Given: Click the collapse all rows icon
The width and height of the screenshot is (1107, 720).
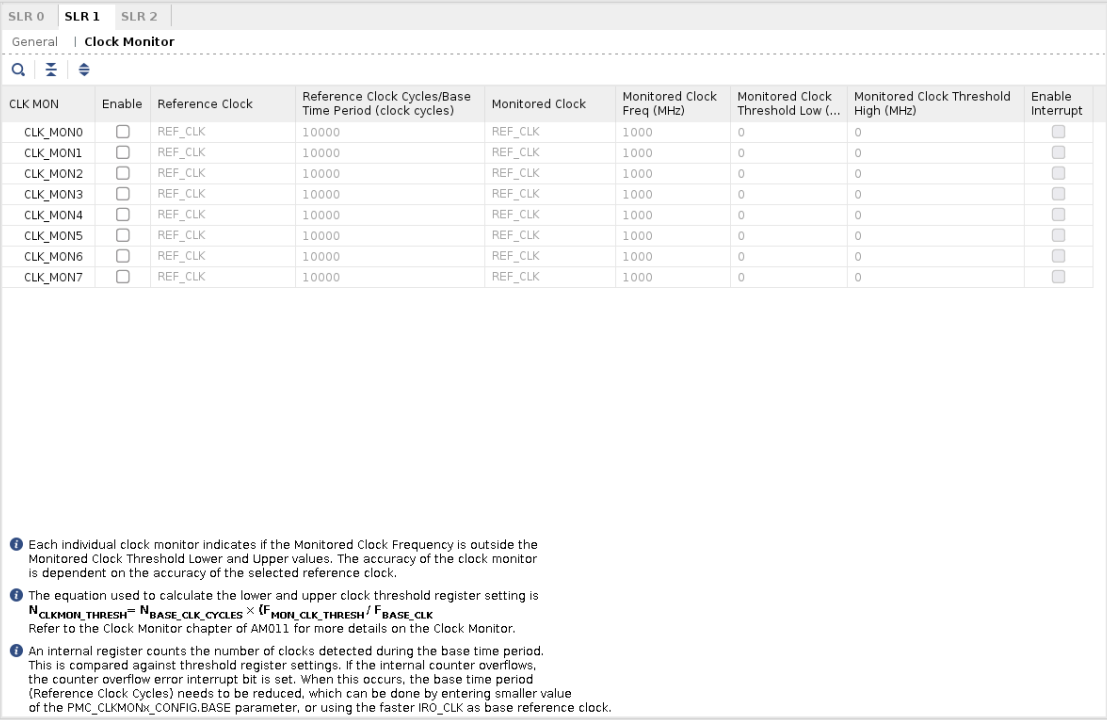Looking at the screenshot, I should pos(51,70).
